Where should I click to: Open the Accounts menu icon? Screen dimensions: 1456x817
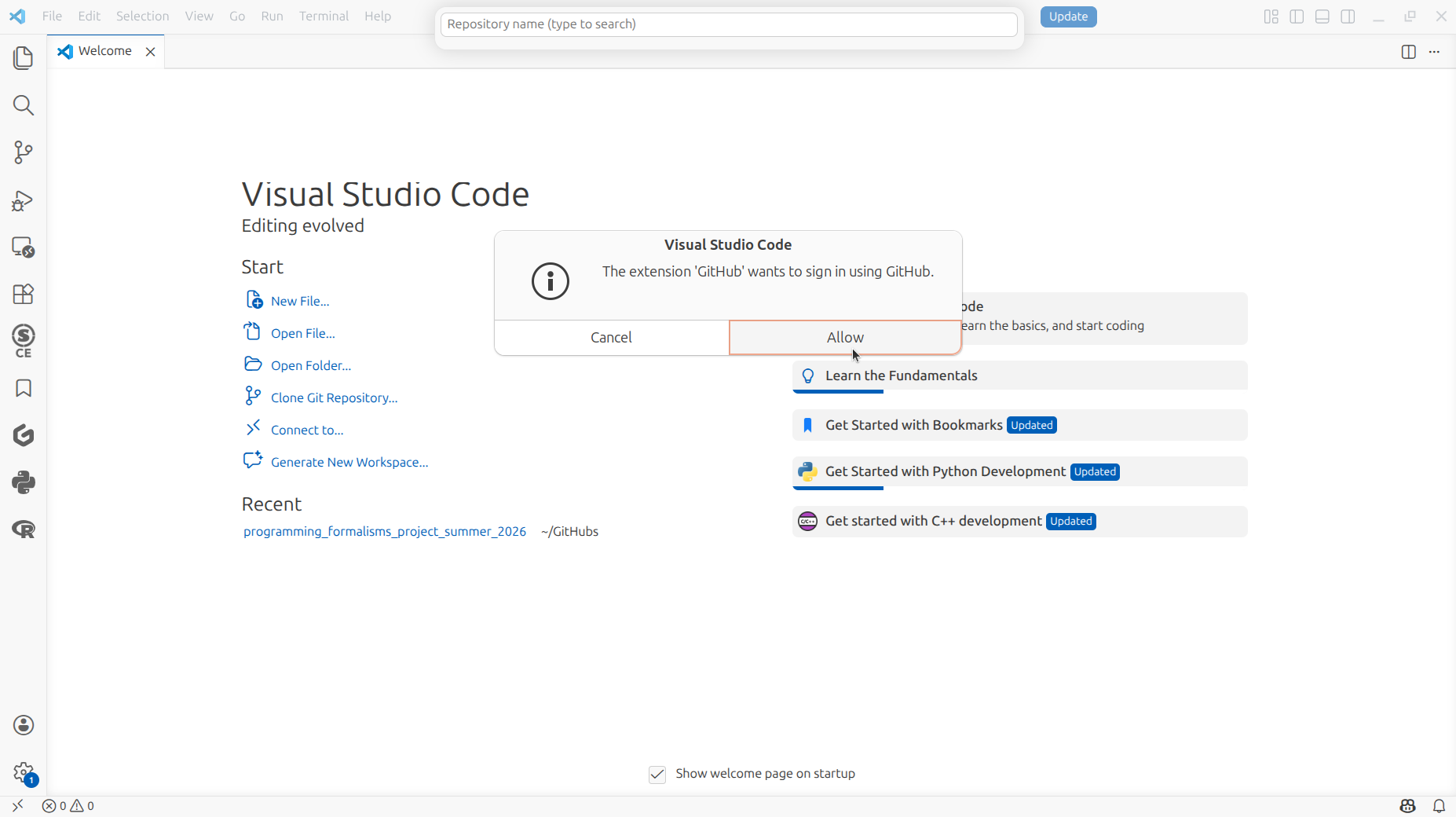pyautogui.click(x=24, y=725)
